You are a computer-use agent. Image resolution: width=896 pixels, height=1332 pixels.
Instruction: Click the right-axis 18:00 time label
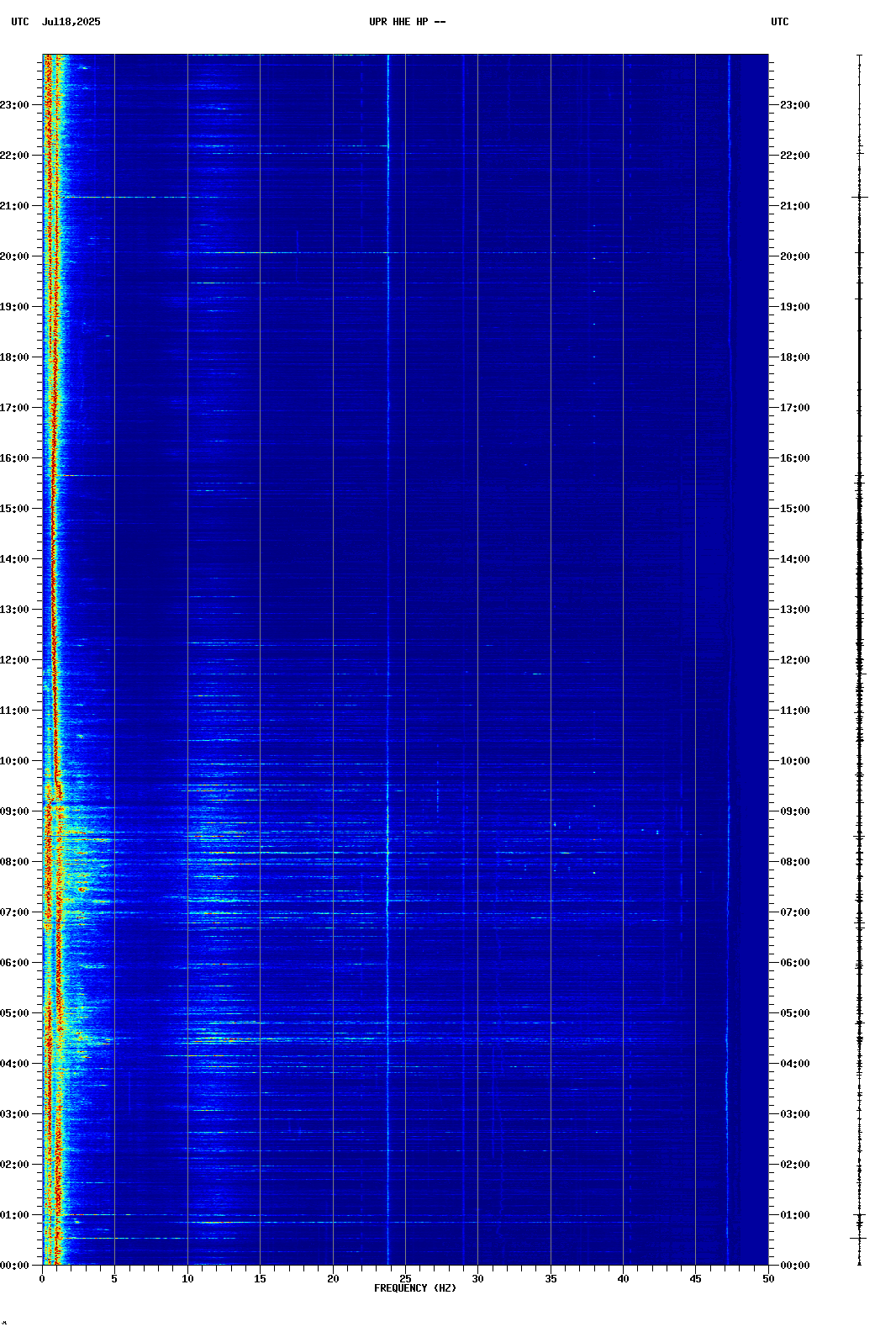tap(795, 357)
